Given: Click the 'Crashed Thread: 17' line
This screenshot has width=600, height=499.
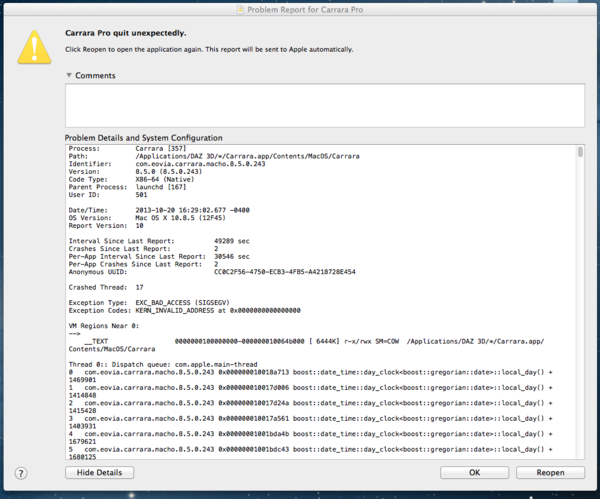Looking at the screenshot, I should (x=106, y=287).
